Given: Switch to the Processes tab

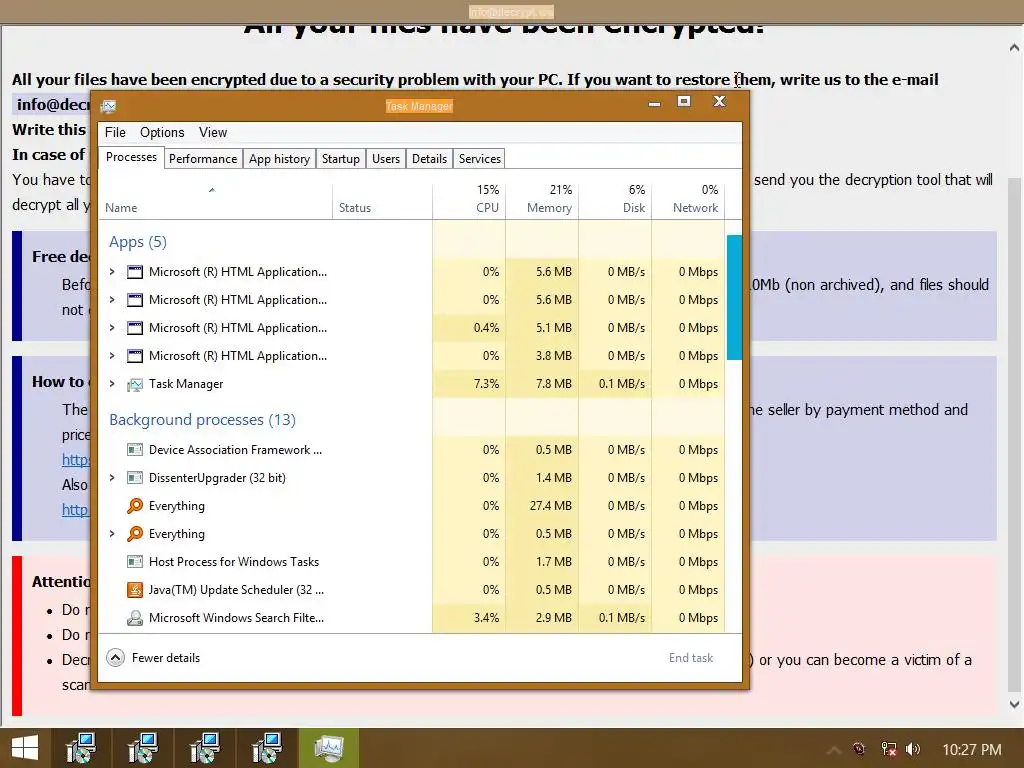Looking at the screenshot, I should [131, 157].
